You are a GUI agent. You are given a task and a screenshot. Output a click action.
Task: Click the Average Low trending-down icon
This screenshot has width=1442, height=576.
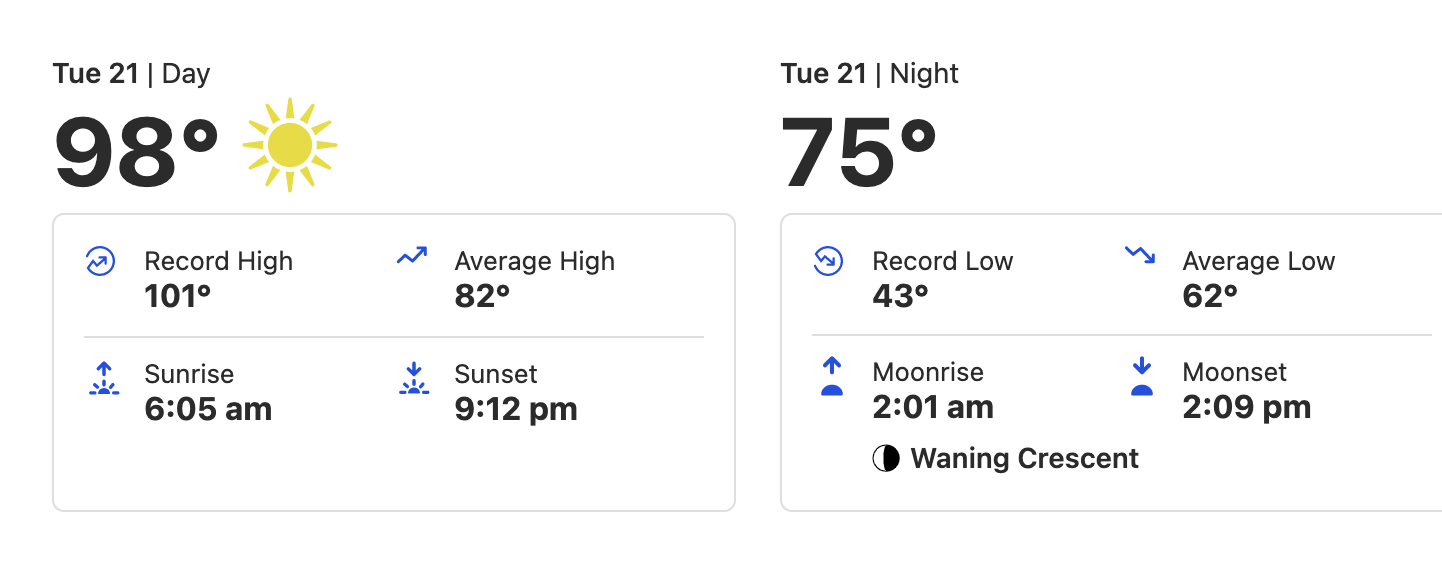pos(1140,255)
